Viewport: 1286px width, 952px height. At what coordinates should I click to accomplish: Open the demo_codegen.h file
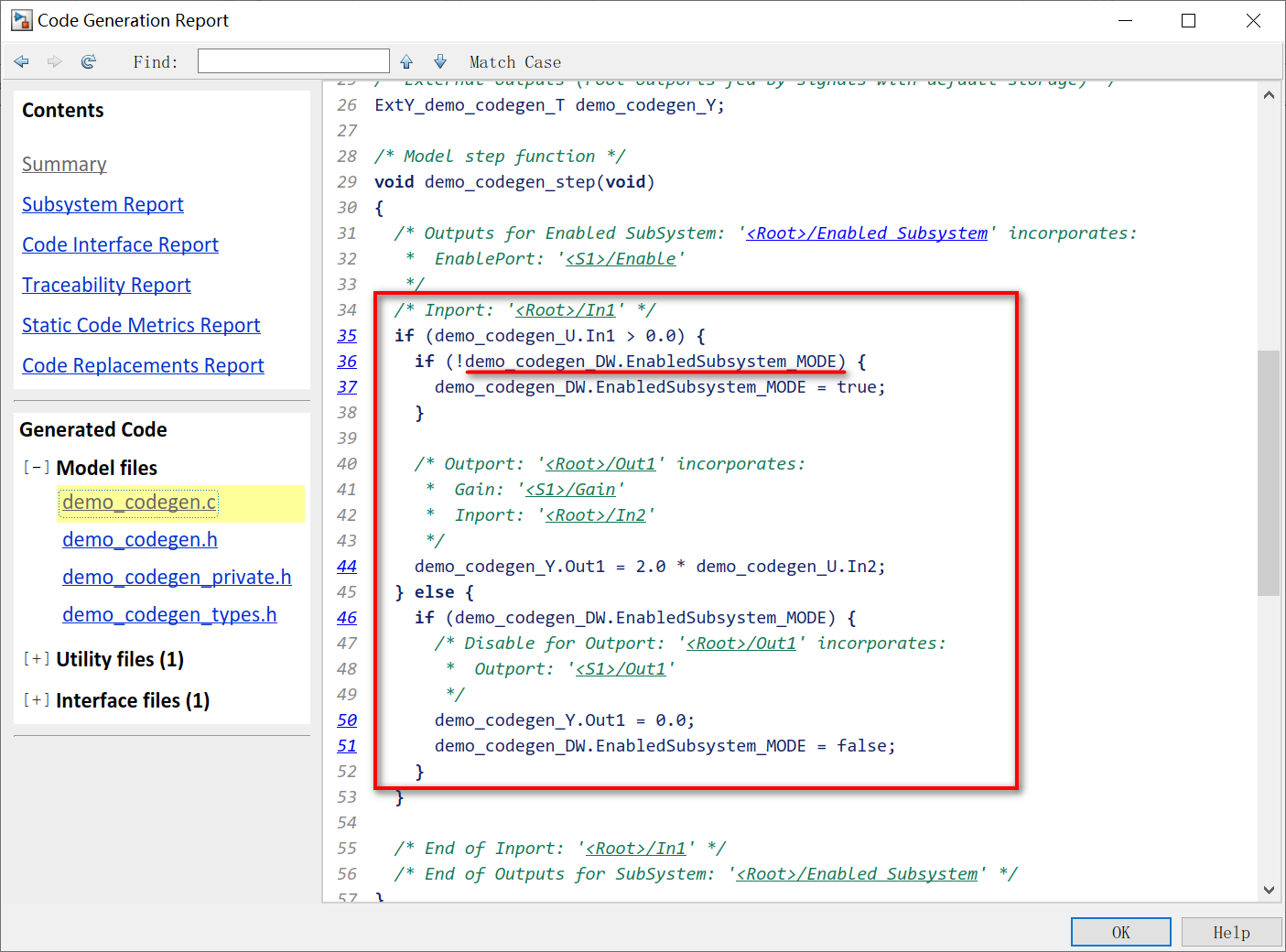[140, 539]
